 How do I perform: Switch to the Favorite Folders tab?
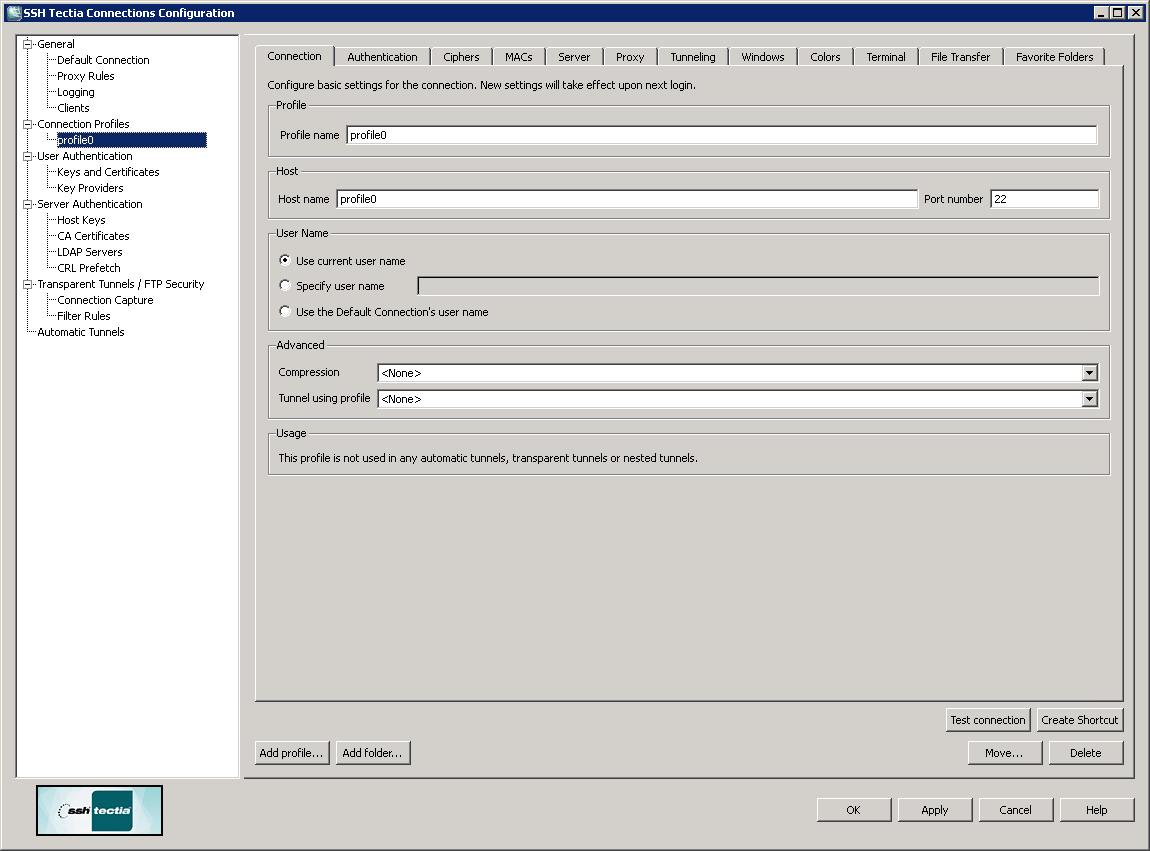[1054, 57]
